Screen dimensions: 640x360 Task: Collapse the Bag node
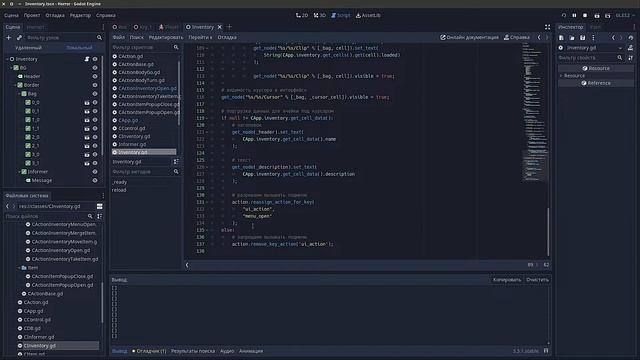pos(19,94)
